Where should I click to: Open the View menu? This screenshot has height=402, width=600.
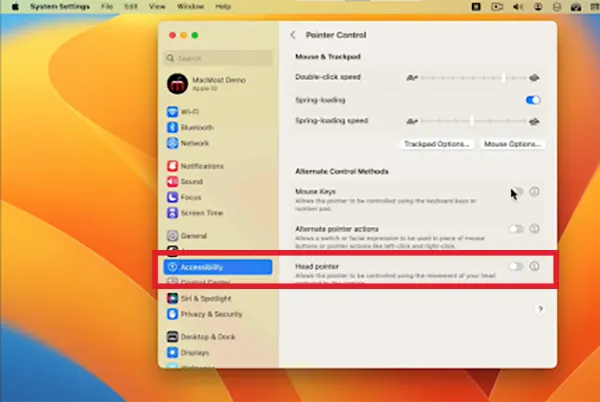pos(157,7)
